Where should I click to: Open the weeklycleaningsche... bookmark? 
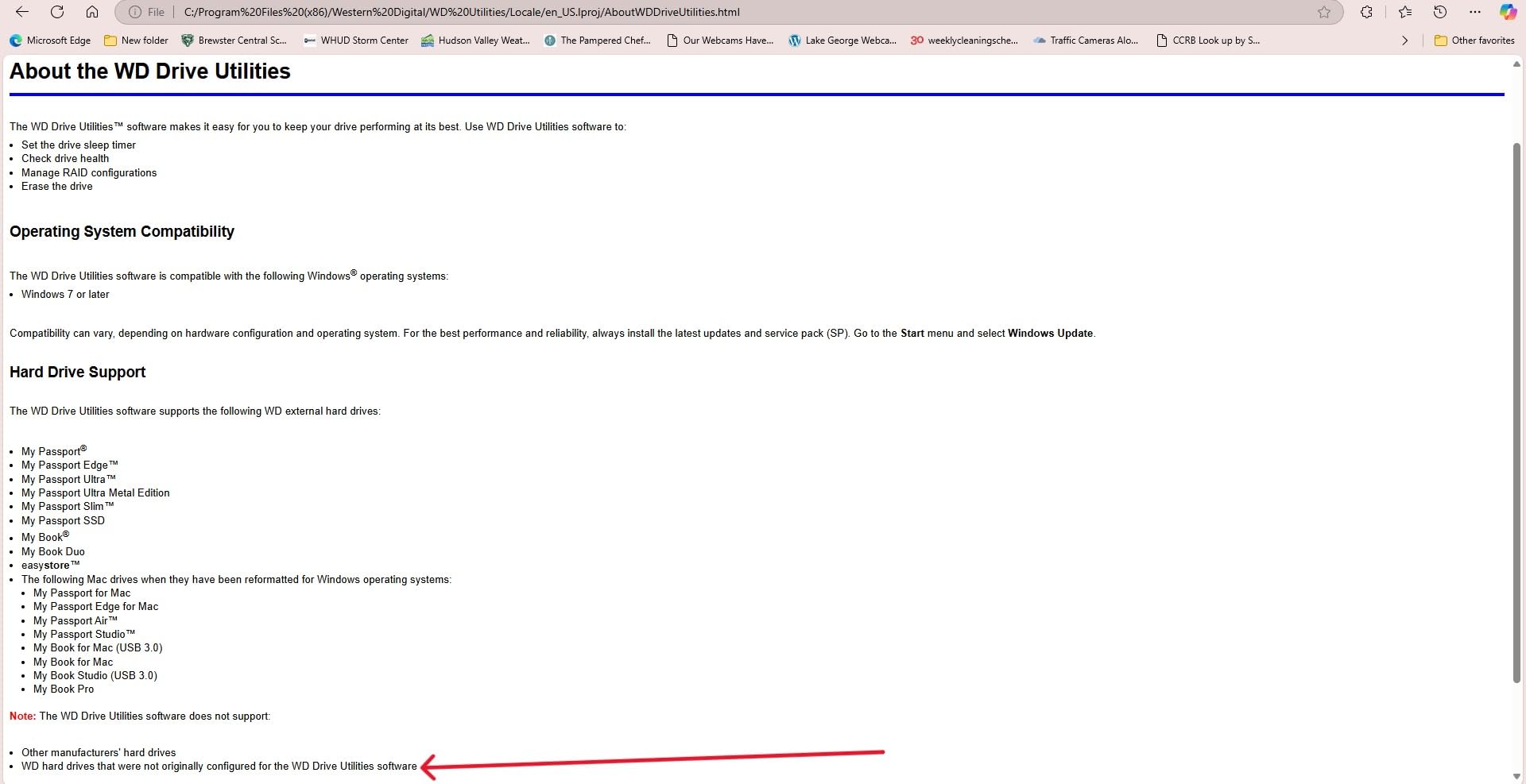point(964,41)
